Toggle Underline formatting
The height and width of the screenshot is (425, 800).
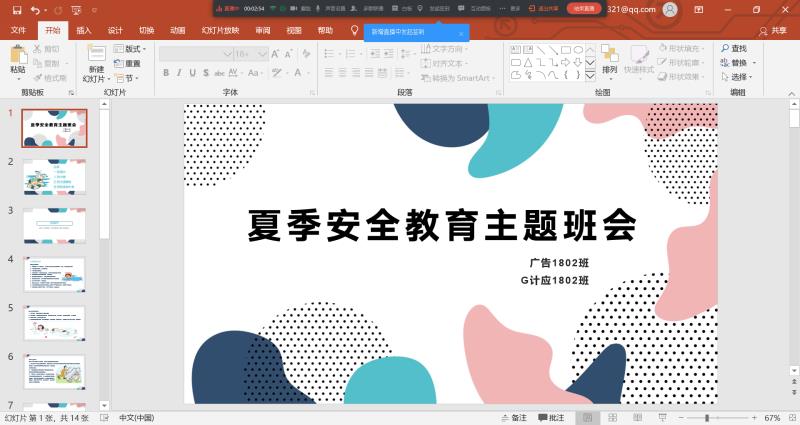(192, 73)
